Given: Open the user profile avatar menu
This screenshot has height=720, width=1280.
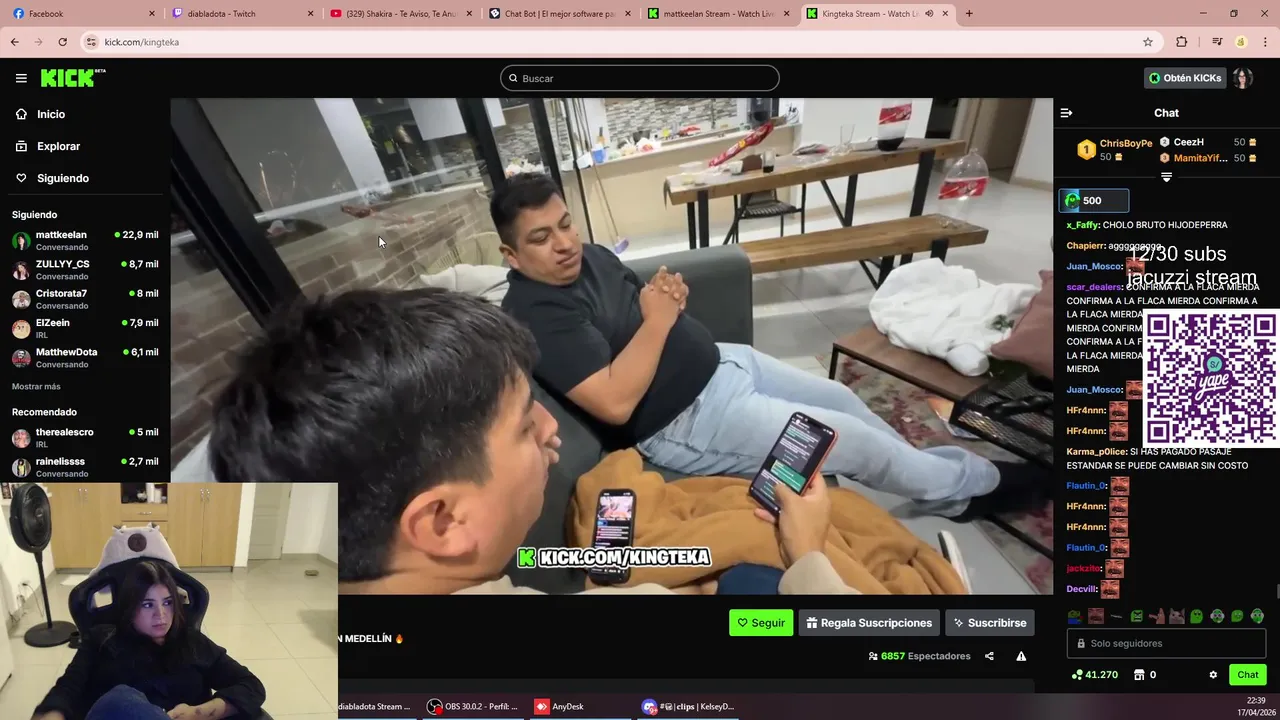Looking at the screenshot, I should pos(1242,78).
